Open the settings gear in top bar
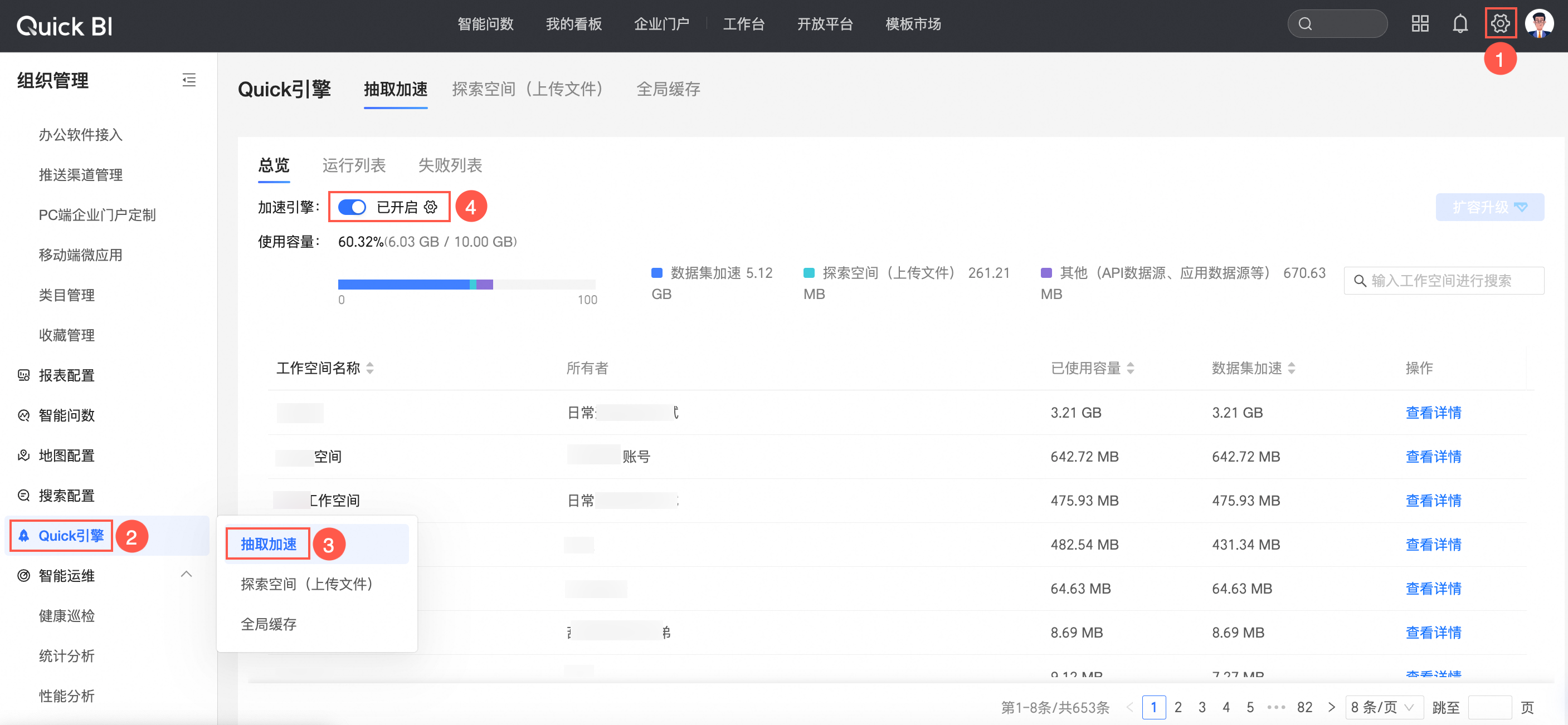The width and height of the screenshot is (1568, 725). pyautogui.click(x=1500, y=24)
